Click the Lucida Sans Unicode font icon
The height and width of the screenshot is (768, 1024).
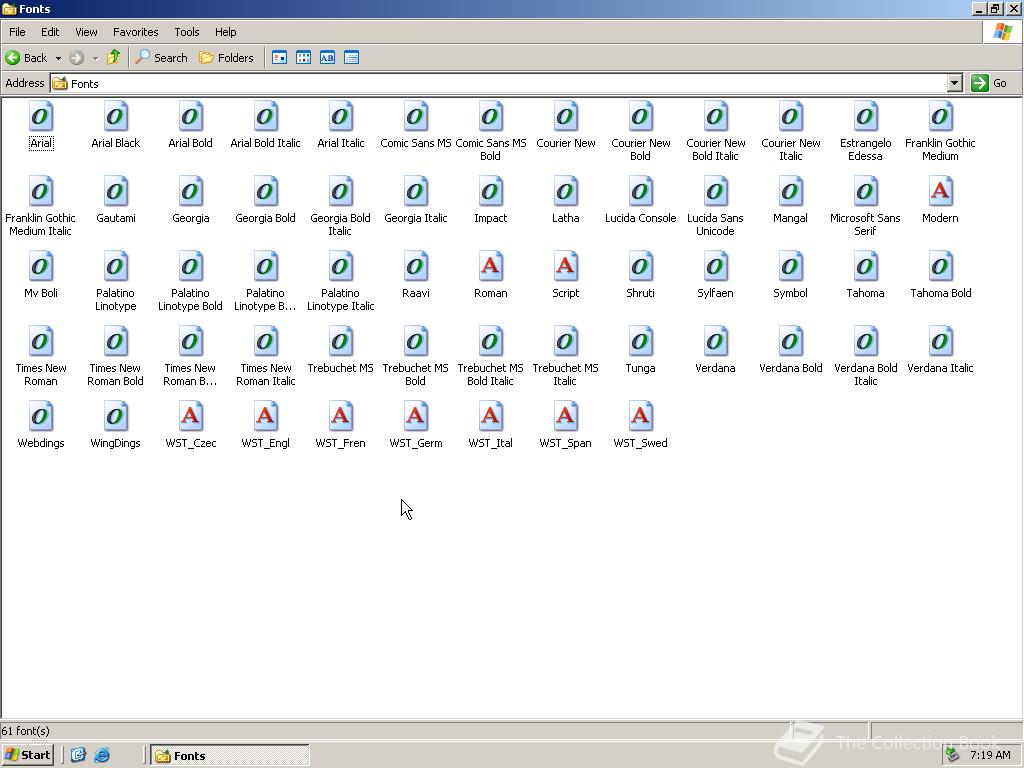coord(715,192)
